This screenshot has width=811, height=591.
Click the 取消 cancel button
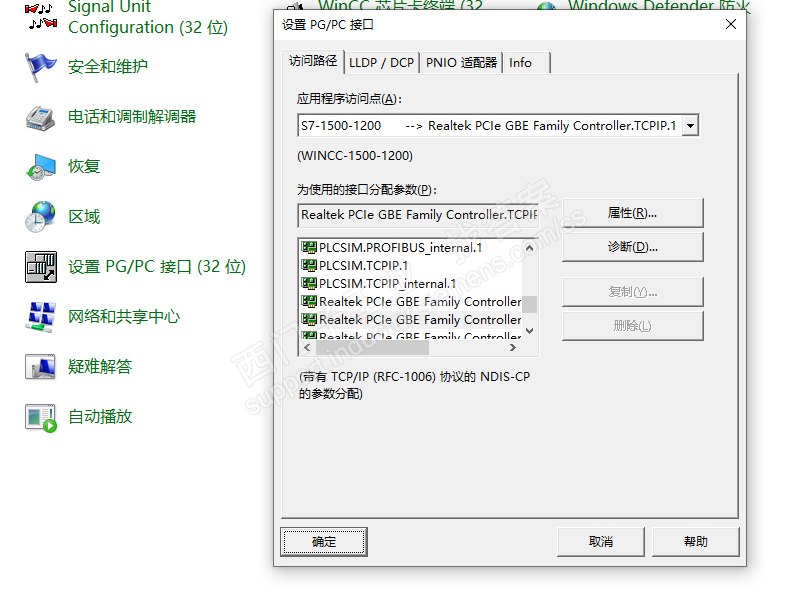tap(600, 542)
